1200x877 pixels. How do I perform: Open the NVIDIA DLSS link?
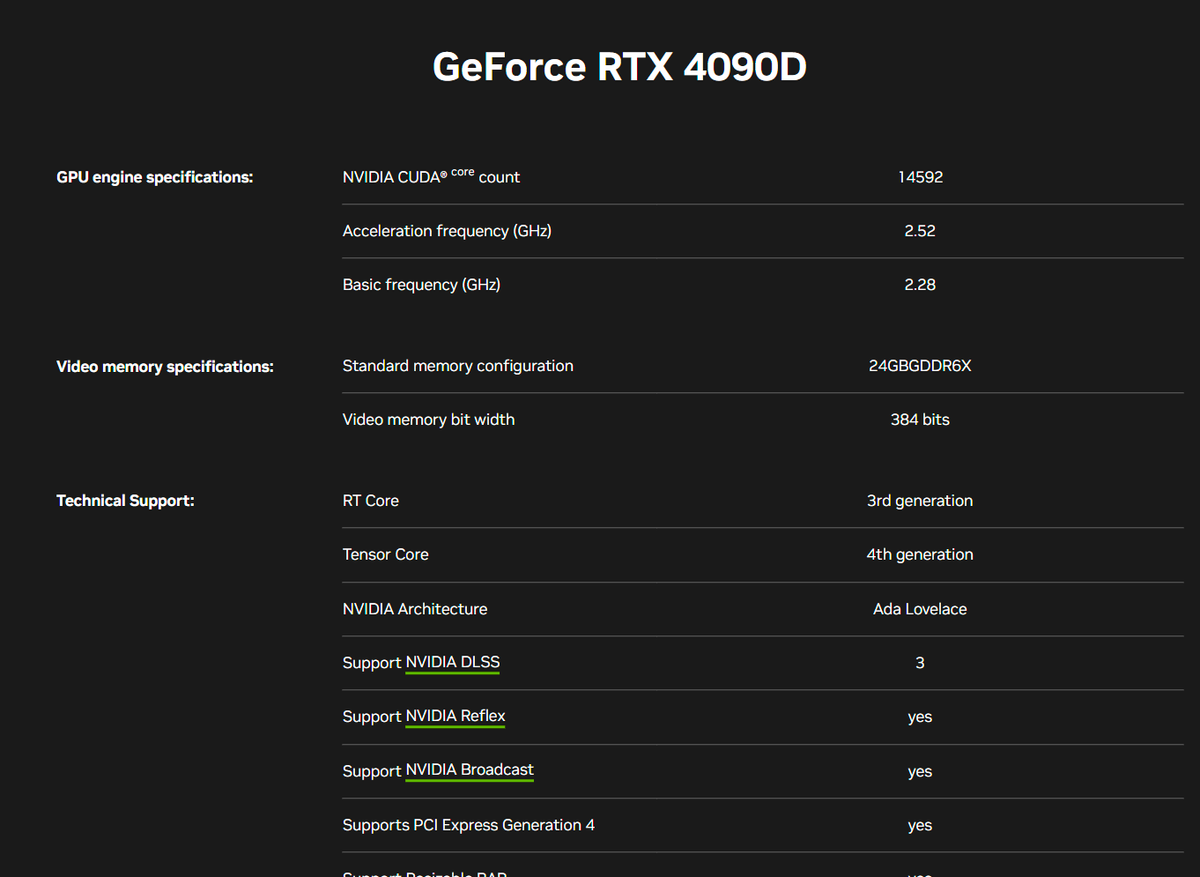coord(452,662)
